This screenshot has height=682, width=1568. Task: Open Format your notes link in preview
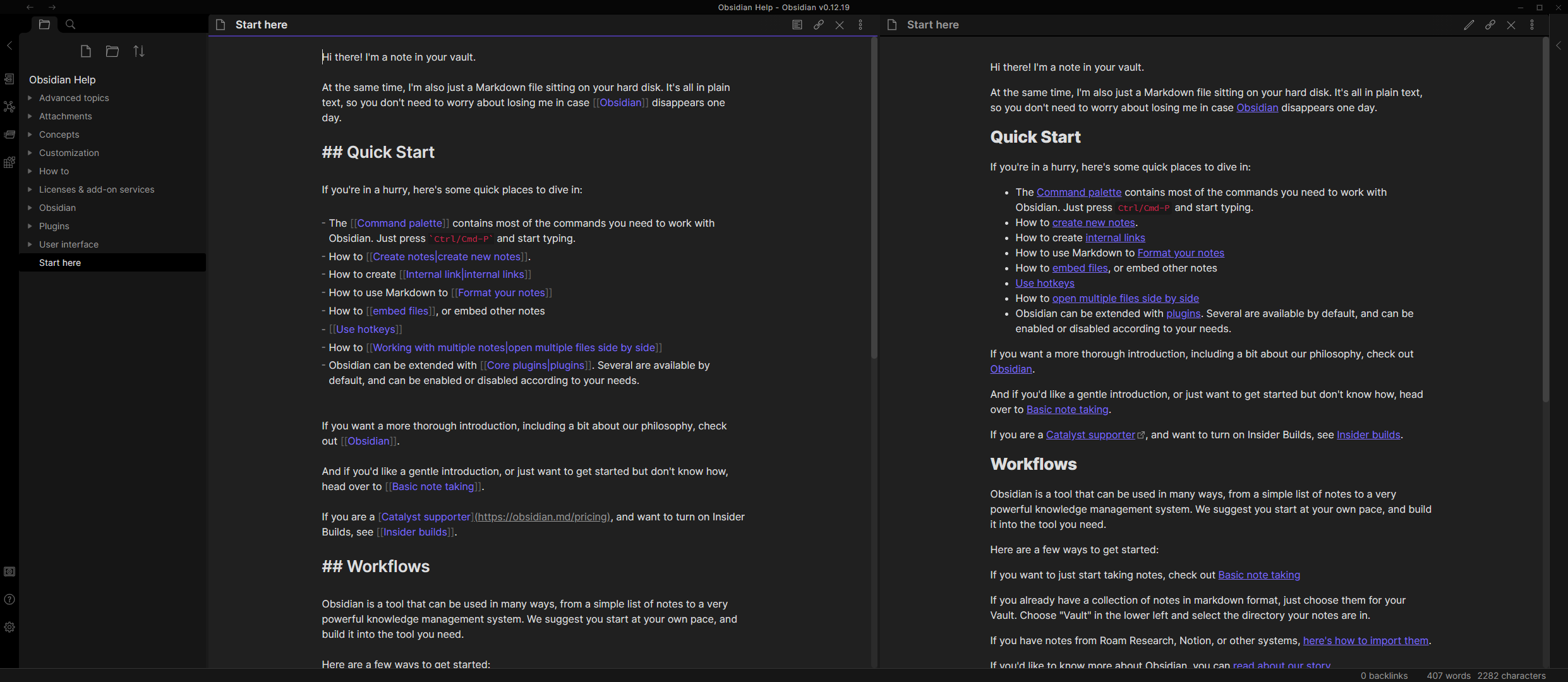point(1181,253)
